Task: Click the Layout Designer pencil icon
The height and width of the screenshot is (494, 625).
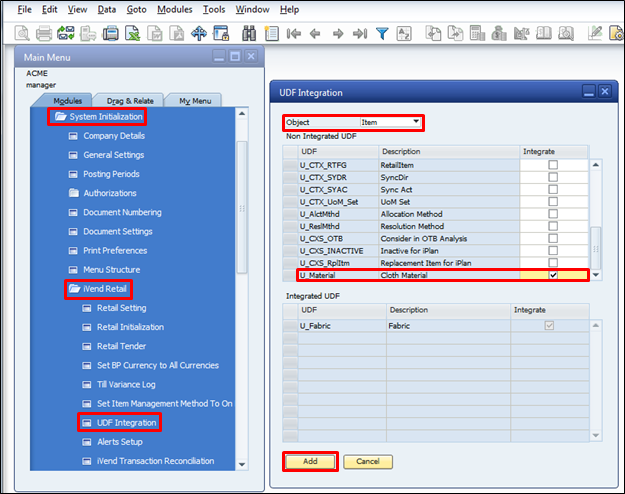Action: point(595,33)
